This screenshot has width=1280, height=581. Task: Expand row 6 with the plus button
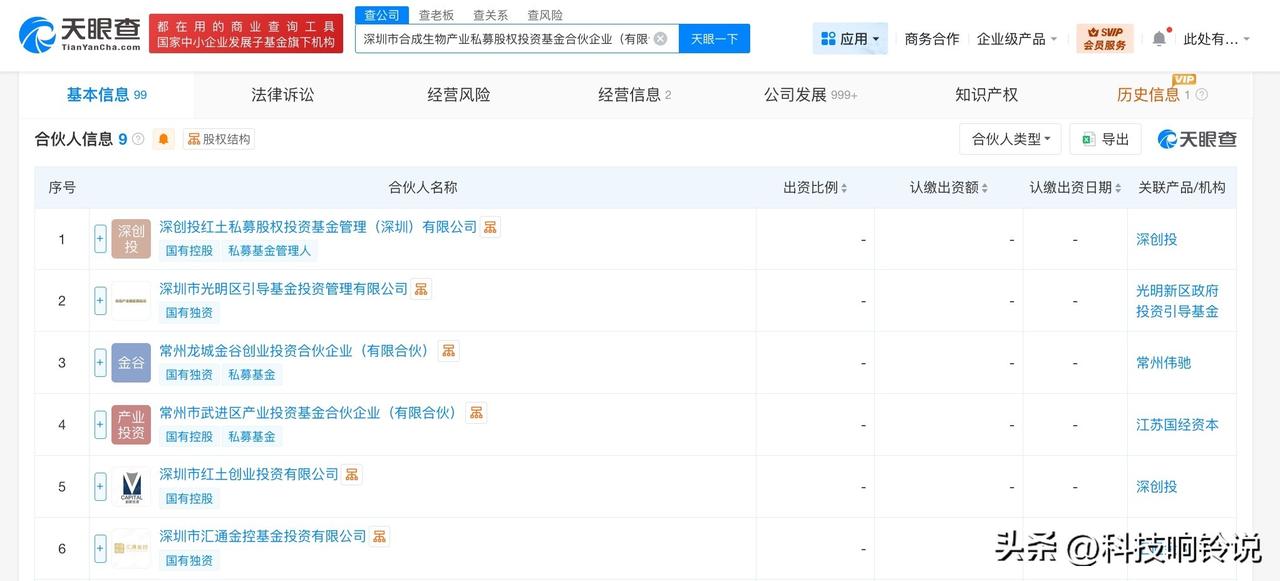coord(100,548)
